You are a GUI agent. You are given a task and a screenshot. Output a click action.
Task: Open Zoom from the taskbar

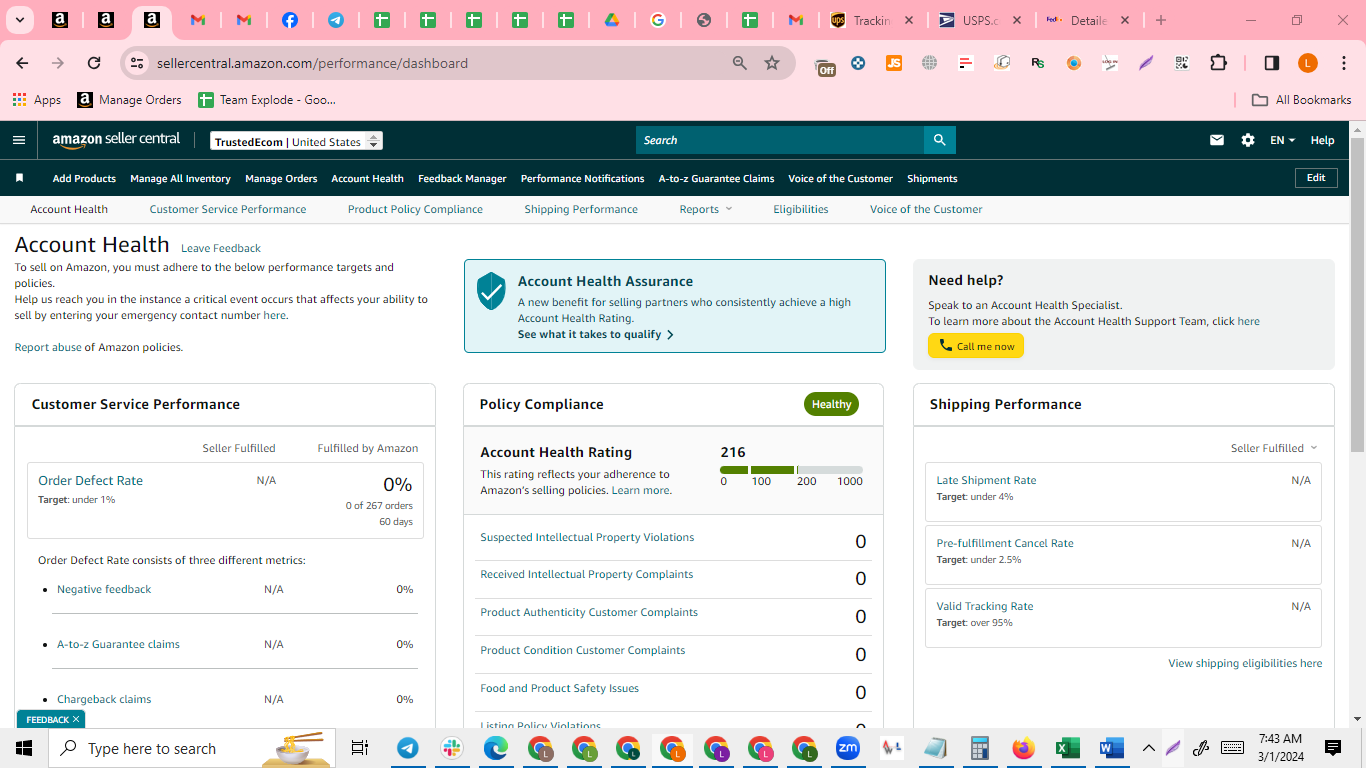[848, 748]
